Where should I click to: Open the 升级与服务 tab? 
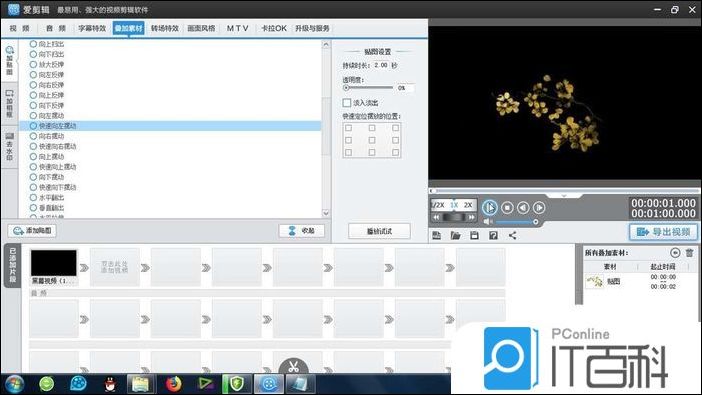point(312,28)
